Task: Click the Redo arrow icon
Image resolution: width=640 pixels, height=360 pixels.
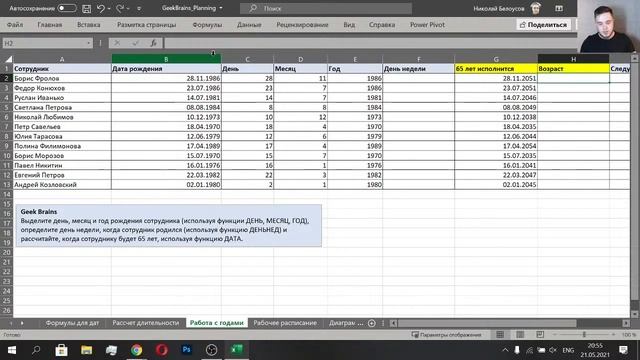Action: click(120, 8)
